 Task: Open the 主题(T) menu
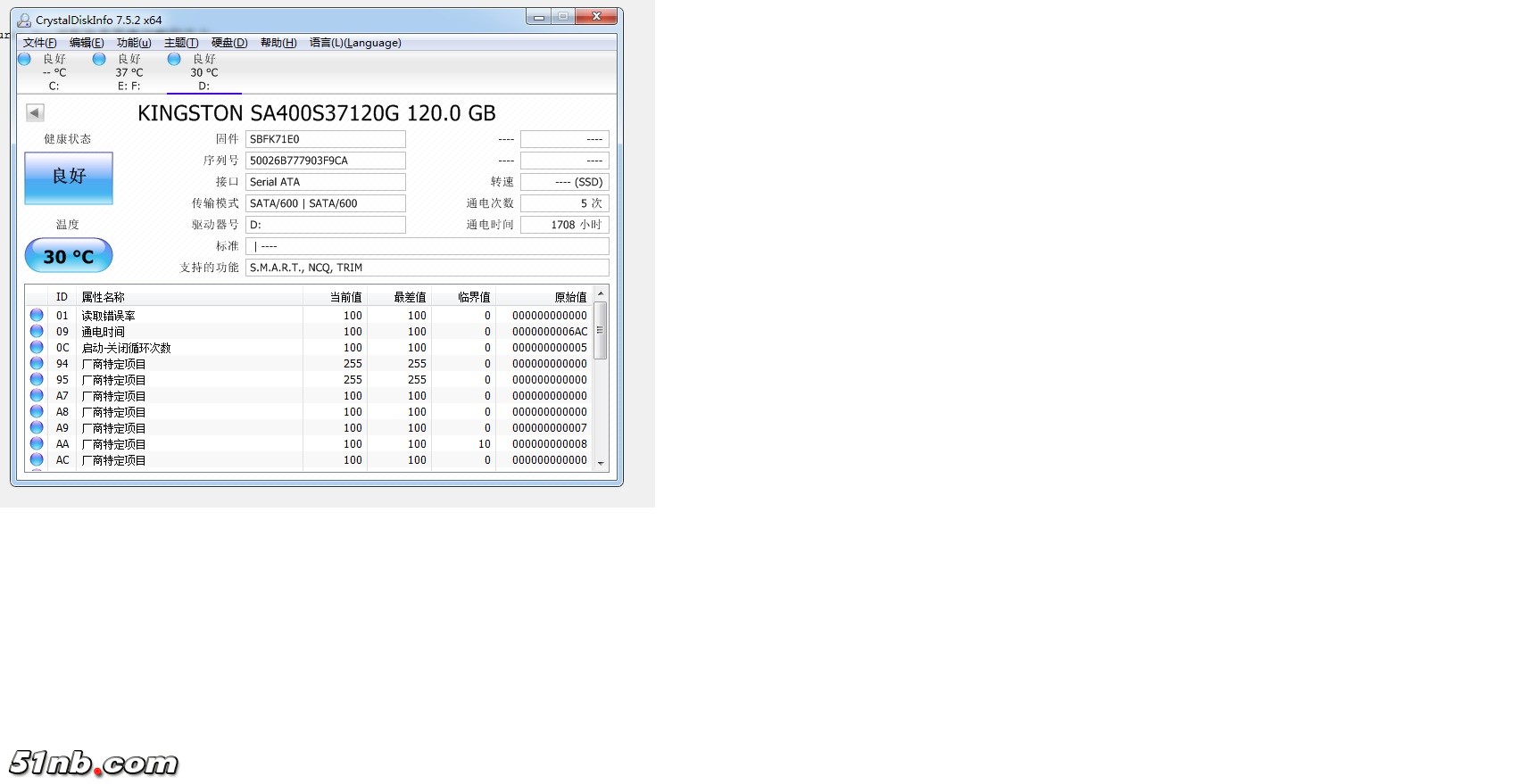[181, 43]
